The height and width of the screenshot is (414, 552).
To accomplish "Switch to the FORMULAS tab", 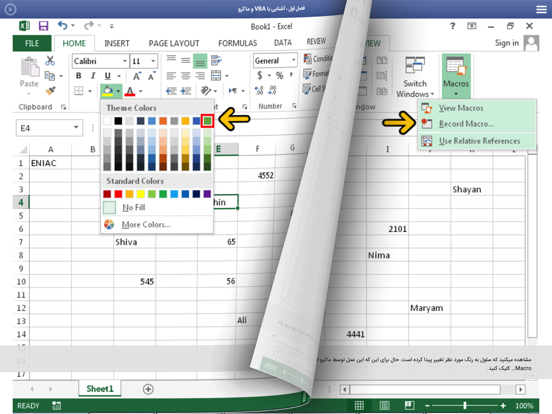I will [238, 43].
